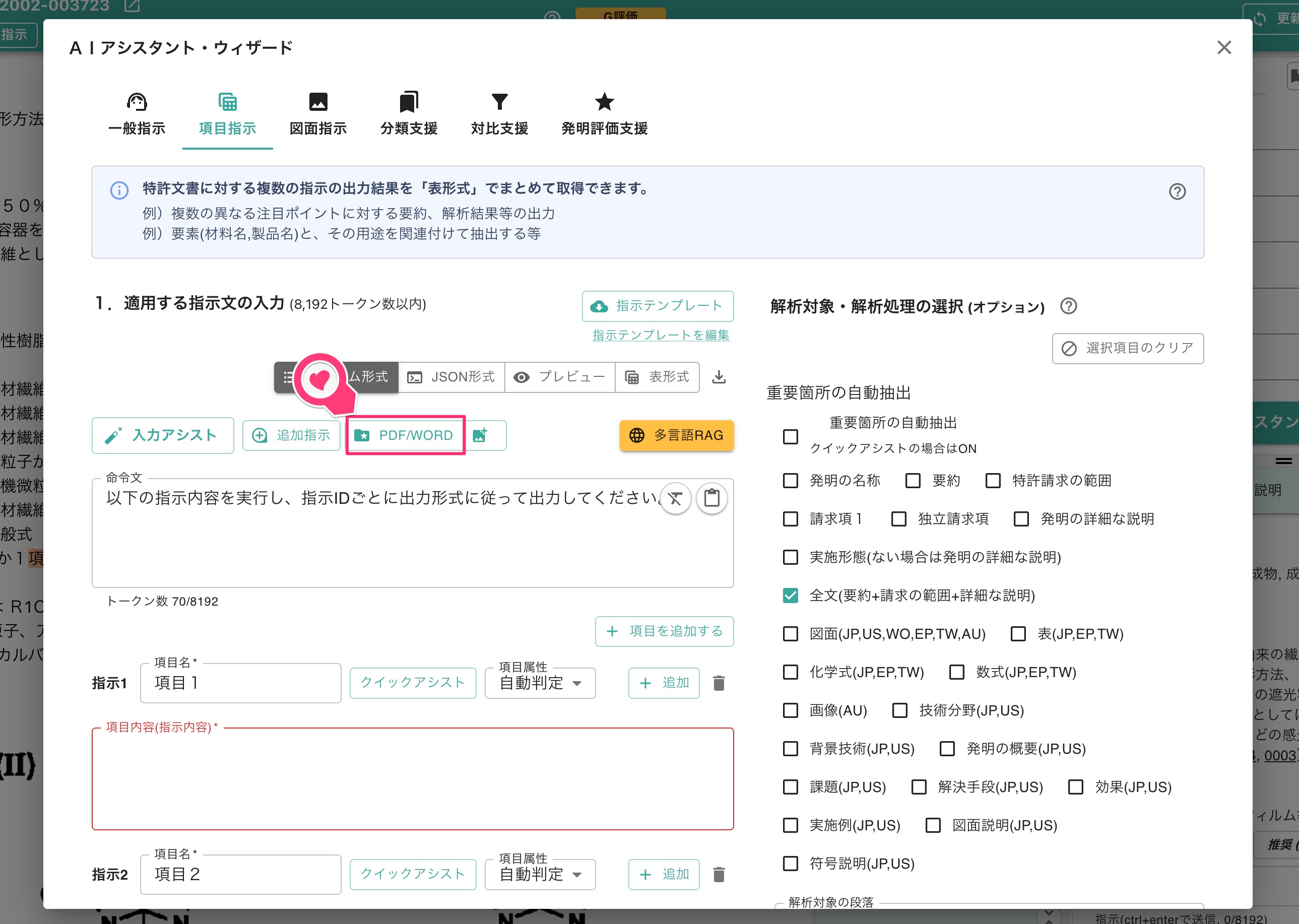
Task: Check 実施形態(ない場合は発明の詳細な説明) checkbox
Action: click(790, 557)
